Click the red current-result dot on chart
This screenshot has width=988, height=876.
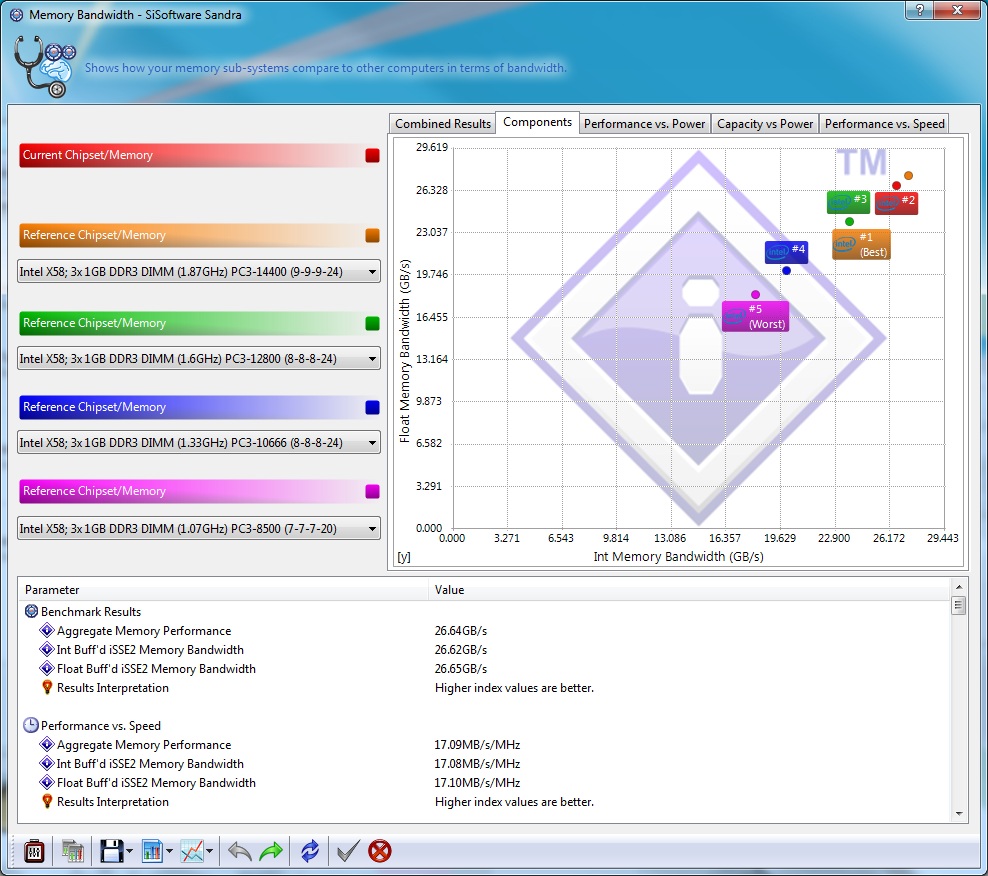pos(896,186)
